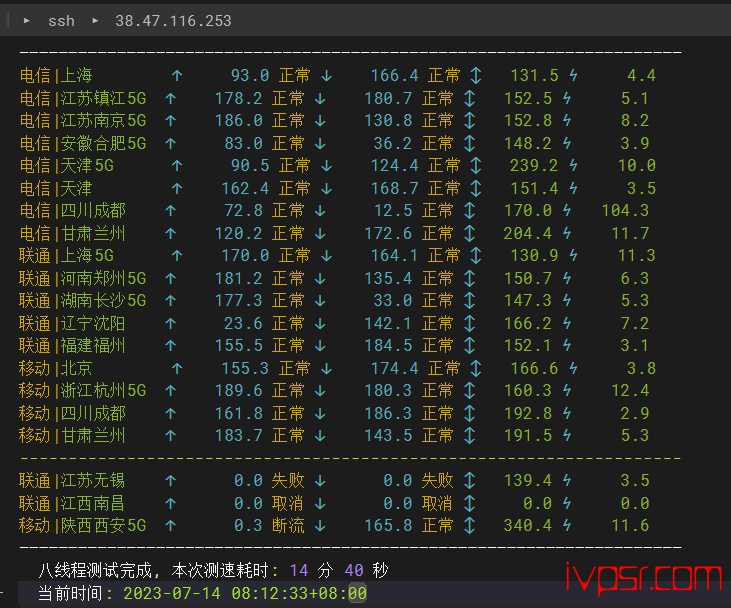
Task: Select latency 204.4 in 电信|甘肃兰州 row
Action: point(527,233)
